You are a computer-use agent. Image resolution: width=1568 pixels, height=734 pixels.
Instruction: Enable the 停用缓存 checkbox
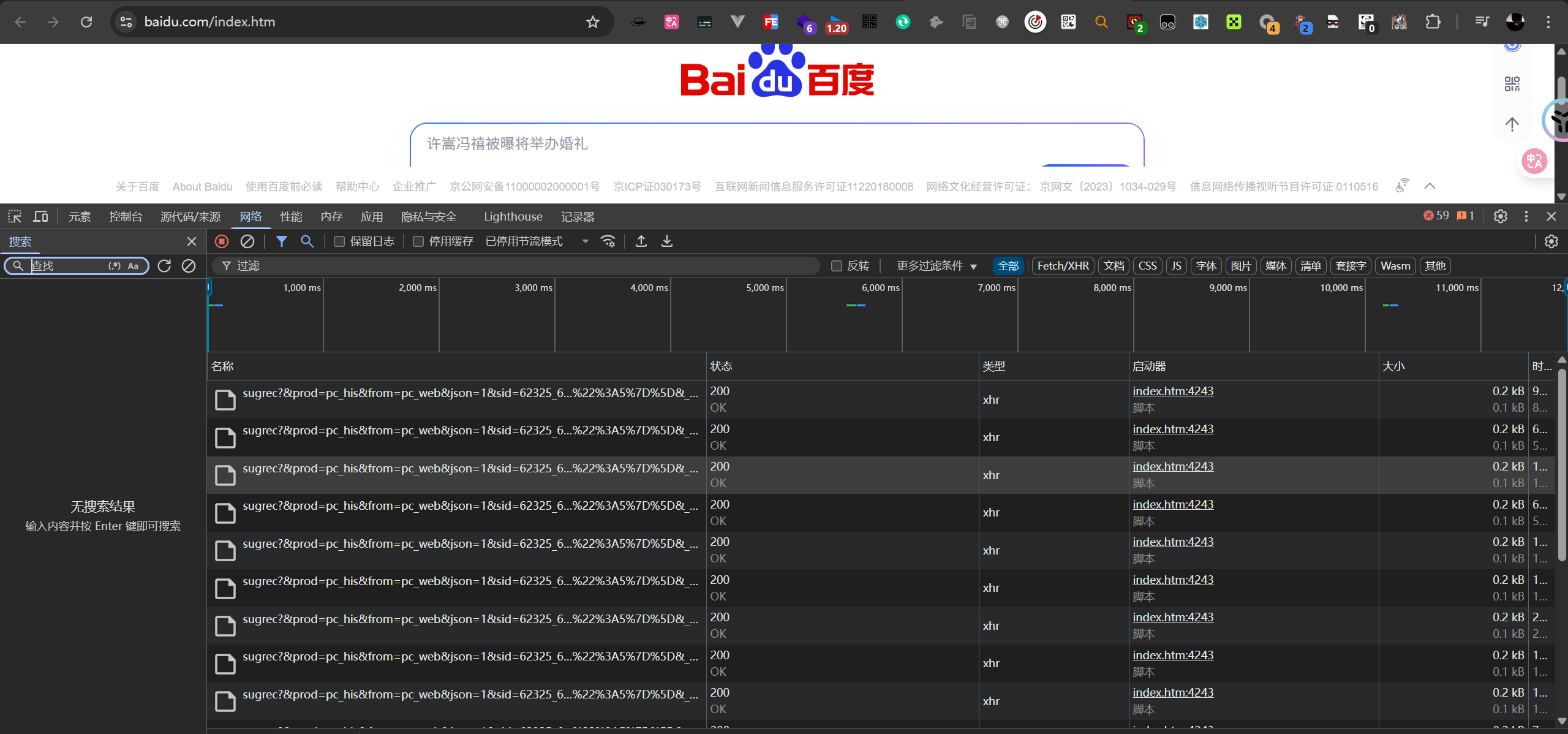coord(418,241)
